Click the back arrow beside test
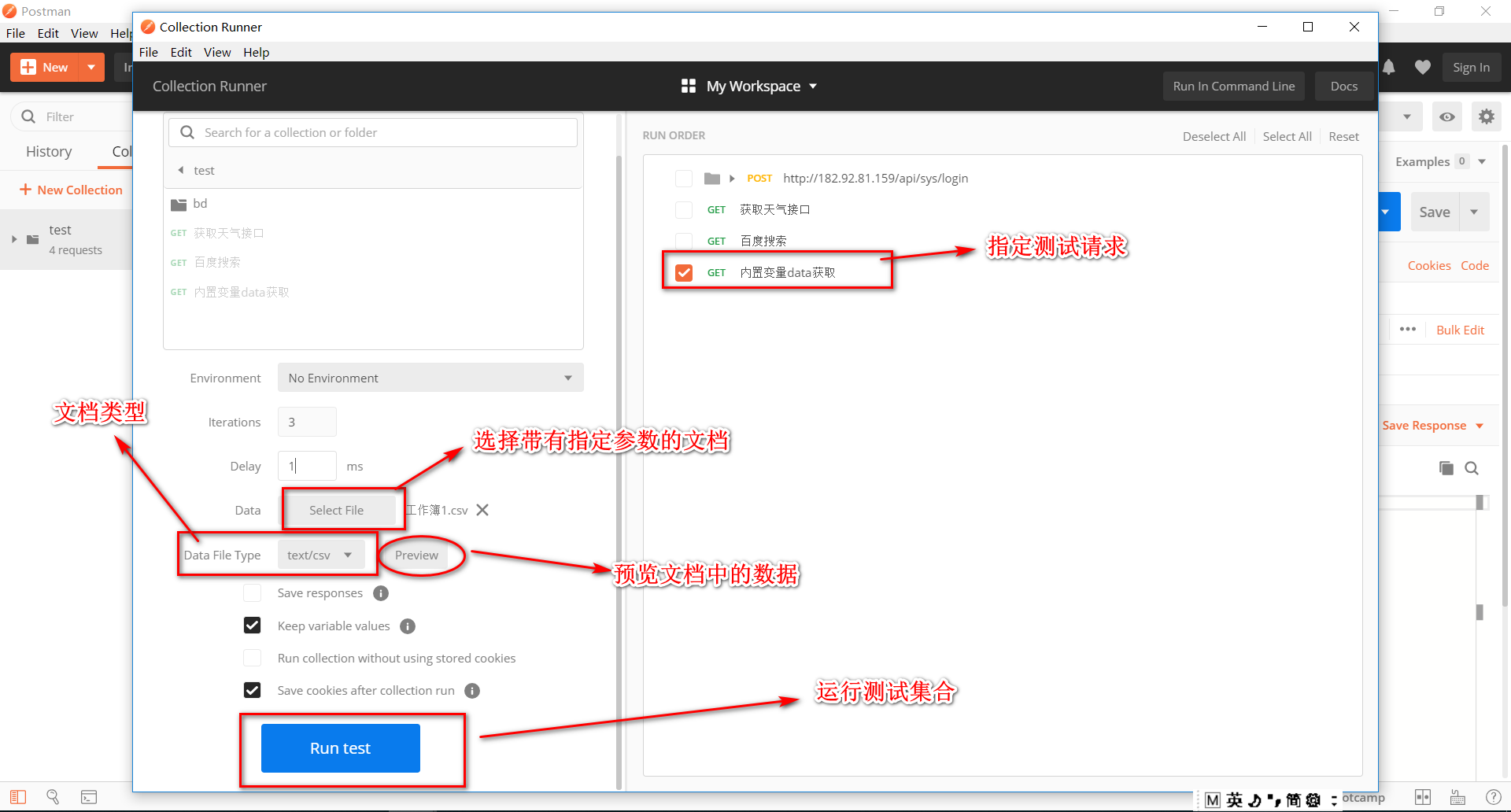This screenshot has height=812, width=1511. pos(181,170)
